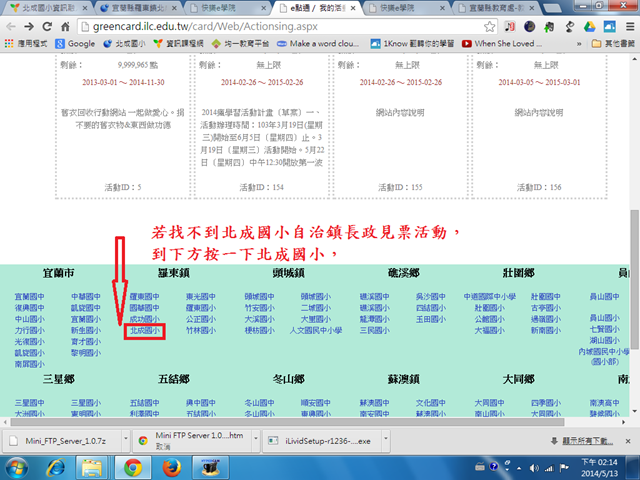Open the 羅東國中 school link

(x=144, y=297)
